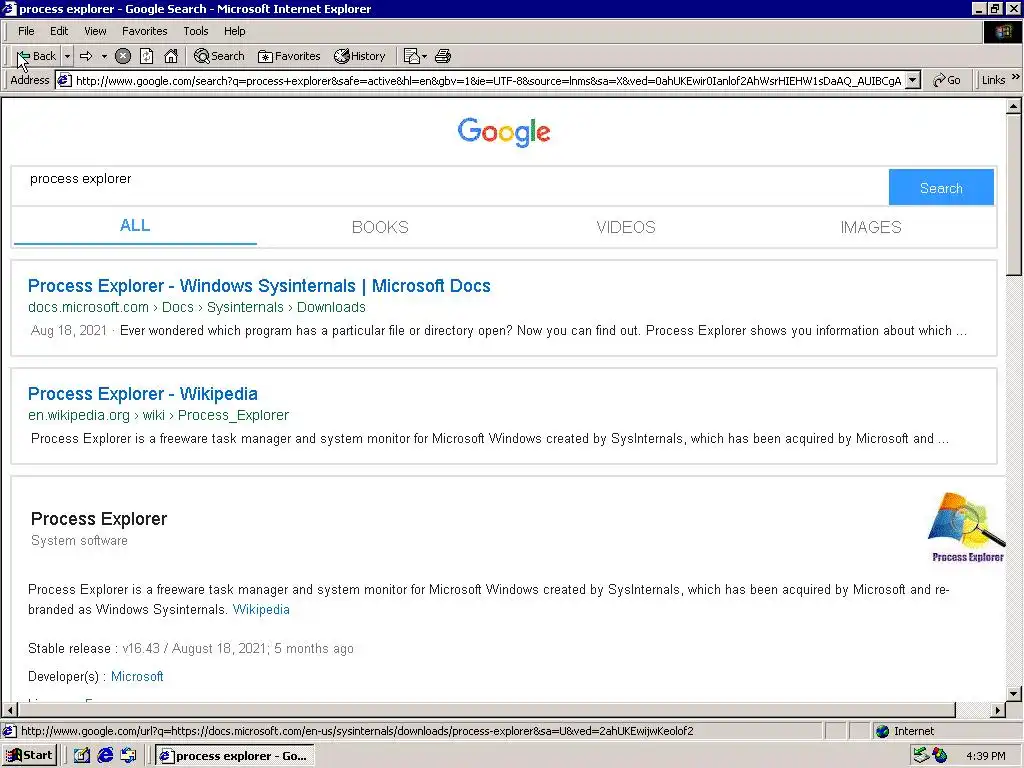Open the Tools menu
The image size is (1024, 768).
pos(195,31)
